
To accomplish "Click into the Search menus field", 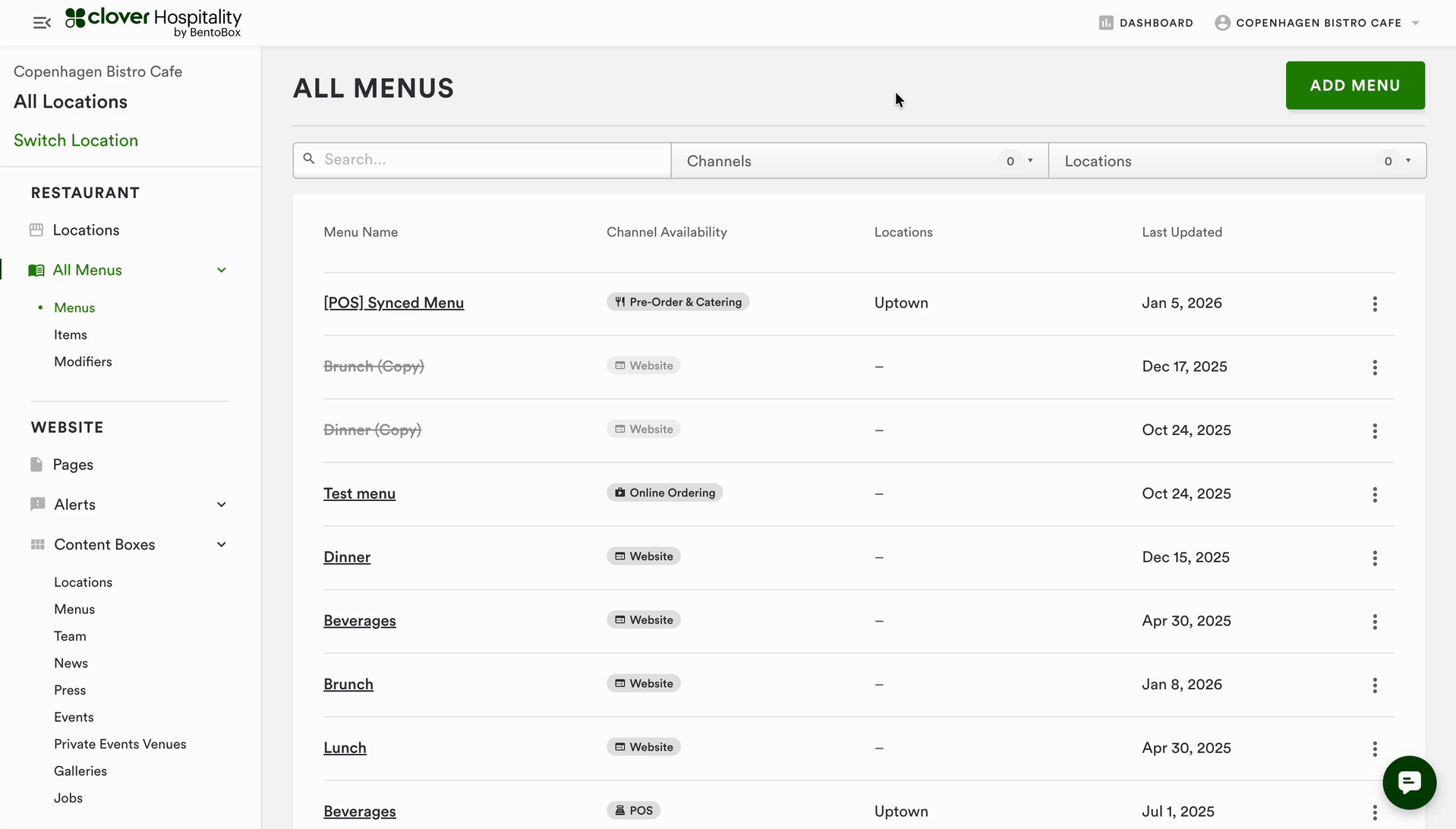I will 482,159.
